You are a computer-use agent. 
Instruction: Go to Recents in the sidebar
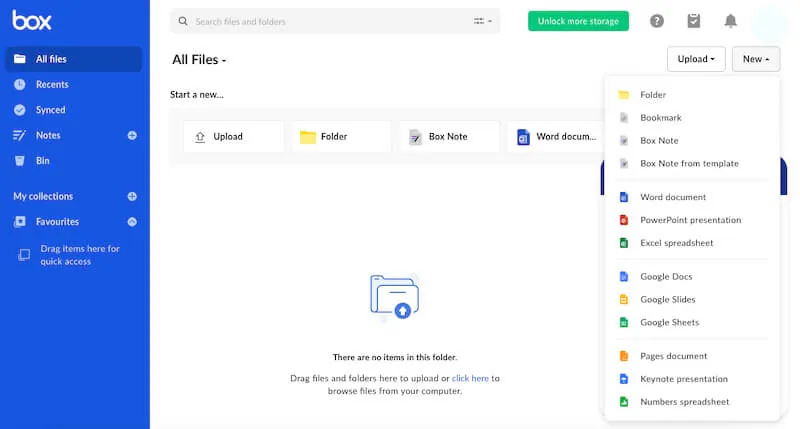tap(52, 85)
